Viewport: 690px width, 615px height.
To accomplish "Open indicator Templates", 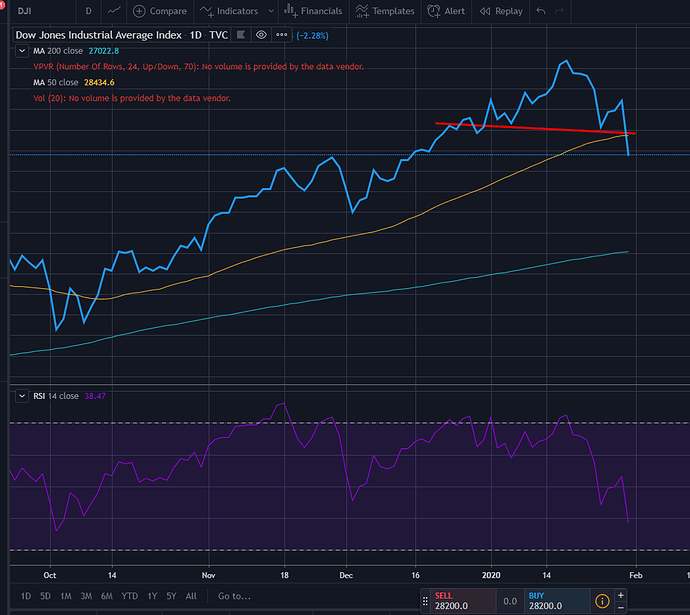I will click(x=385, y=11).
